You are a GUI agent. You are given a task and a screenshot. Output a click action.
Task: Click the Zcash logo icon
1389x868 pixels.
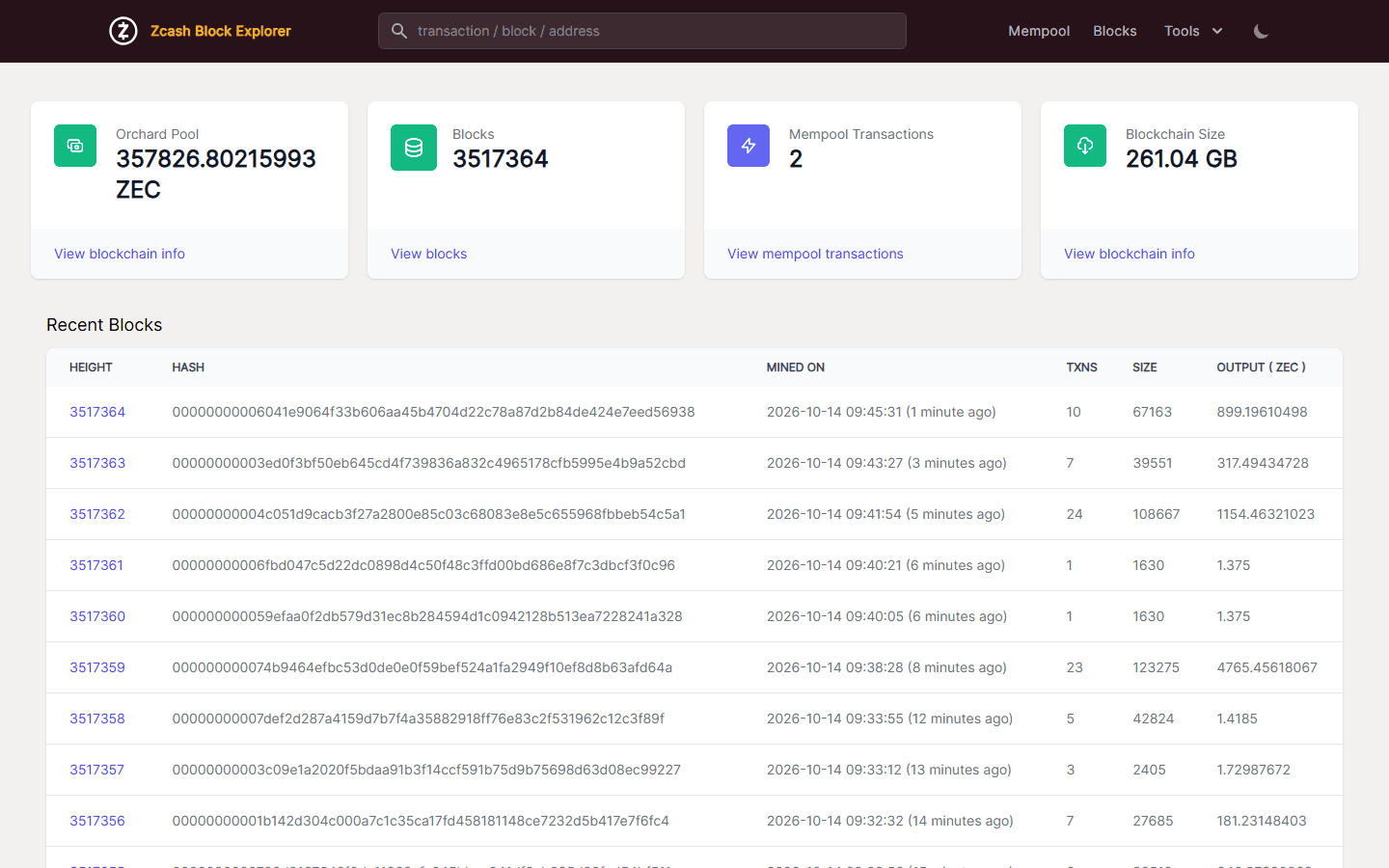[123, 31]
